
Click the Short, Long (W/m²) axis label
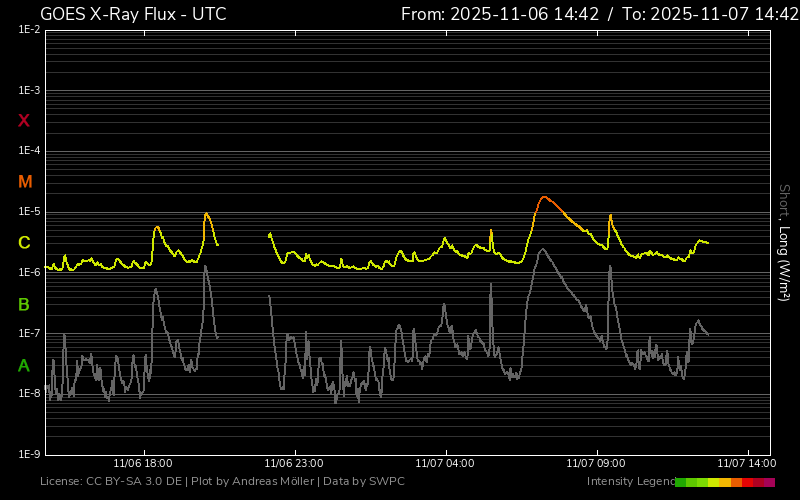[784, 242]
